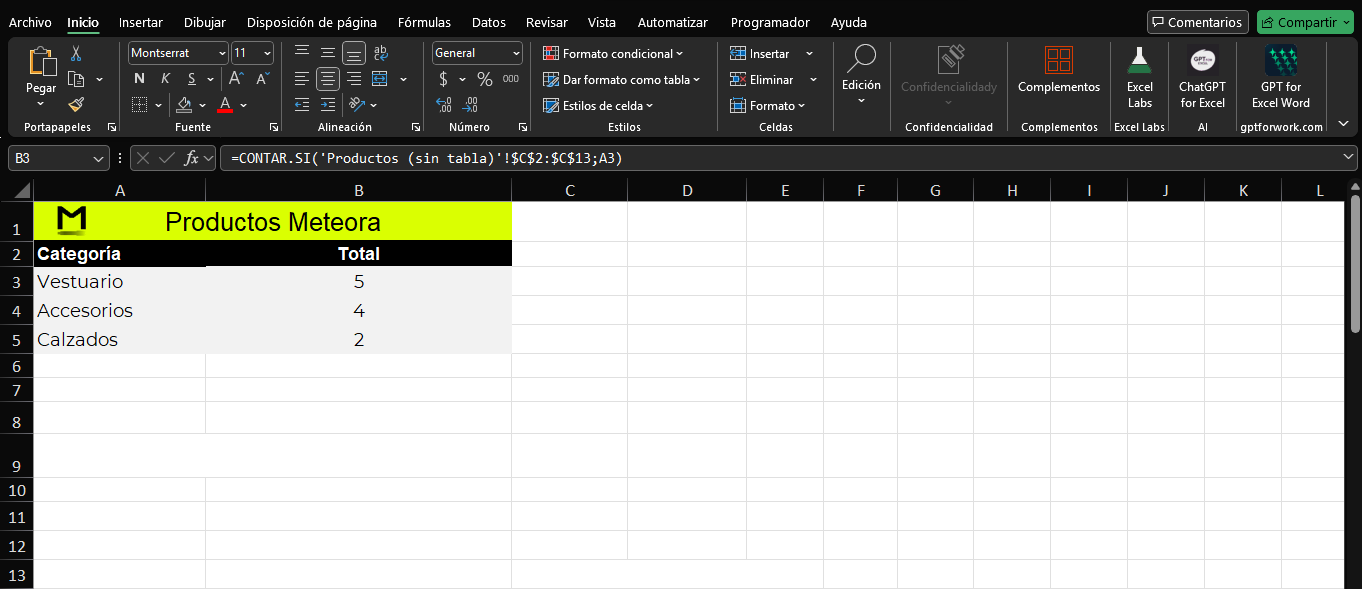Image resolution: width=1362 pixels, height=589 pixels.
Task: Open the merge cells dropdown arrow
Action: (x=403, y=79)
